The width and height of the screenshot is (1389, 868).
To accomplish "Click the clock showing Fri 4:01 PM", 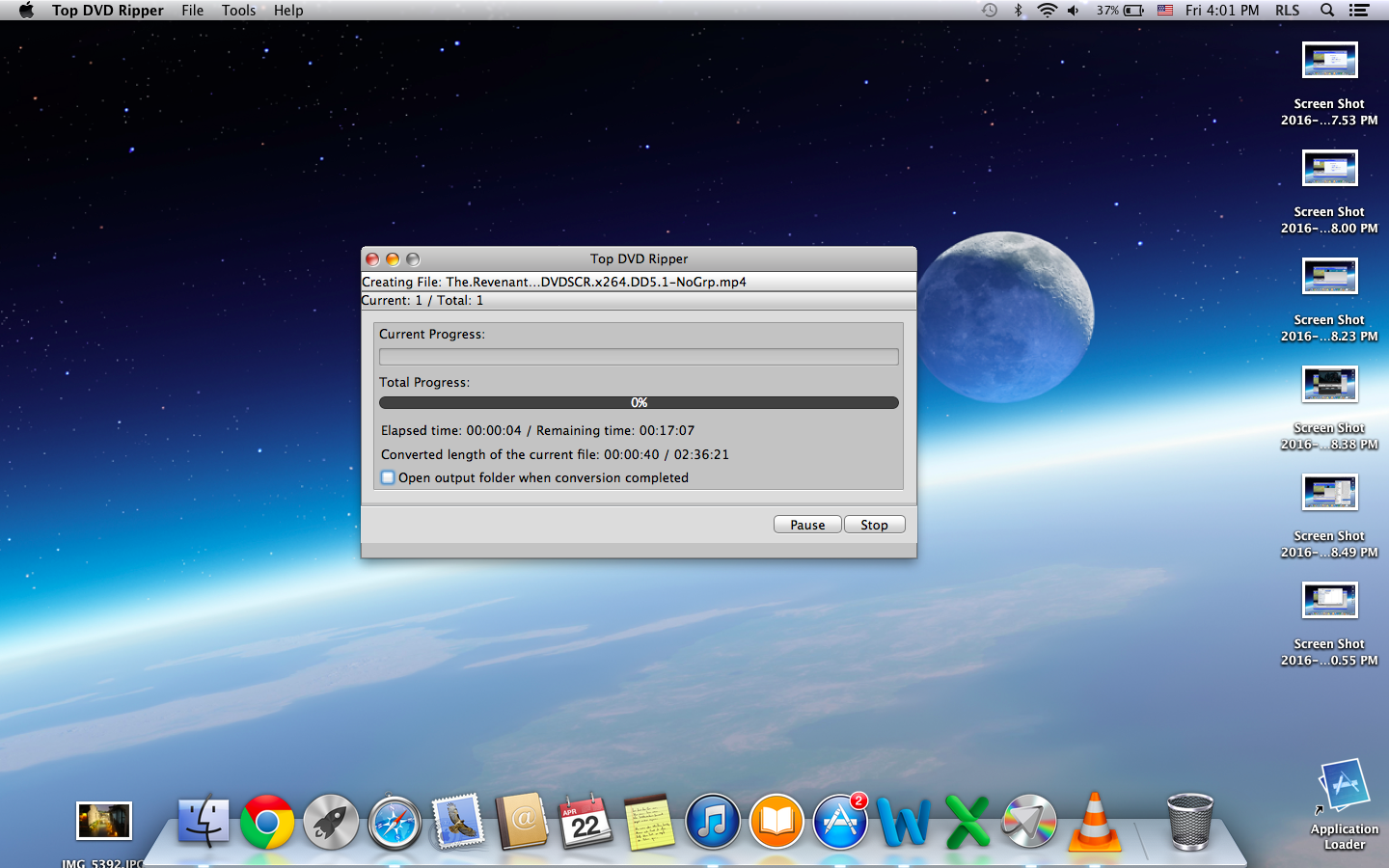I will tap(1222, 11).
